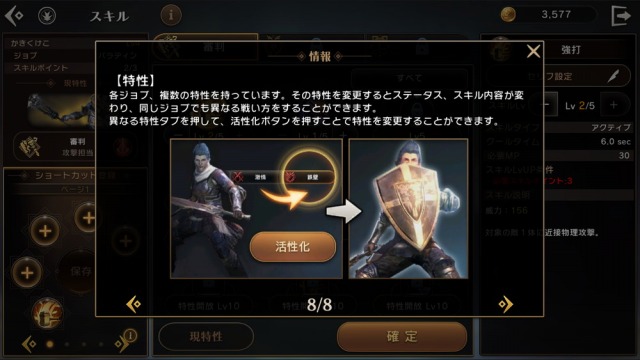Image resolution: width=640 pixels, height=360 pixels.
Task: Select first shortcut page indicator dot
Action: tap(50, 344)
